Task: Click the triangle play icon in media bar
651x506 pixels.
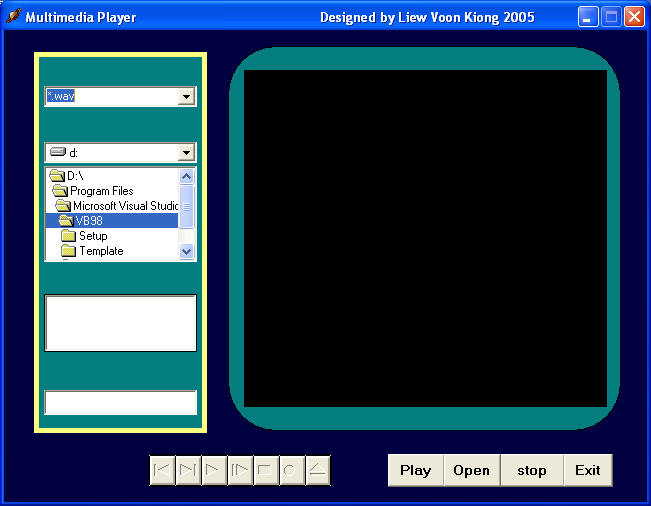Action: [x=214, y=471]
